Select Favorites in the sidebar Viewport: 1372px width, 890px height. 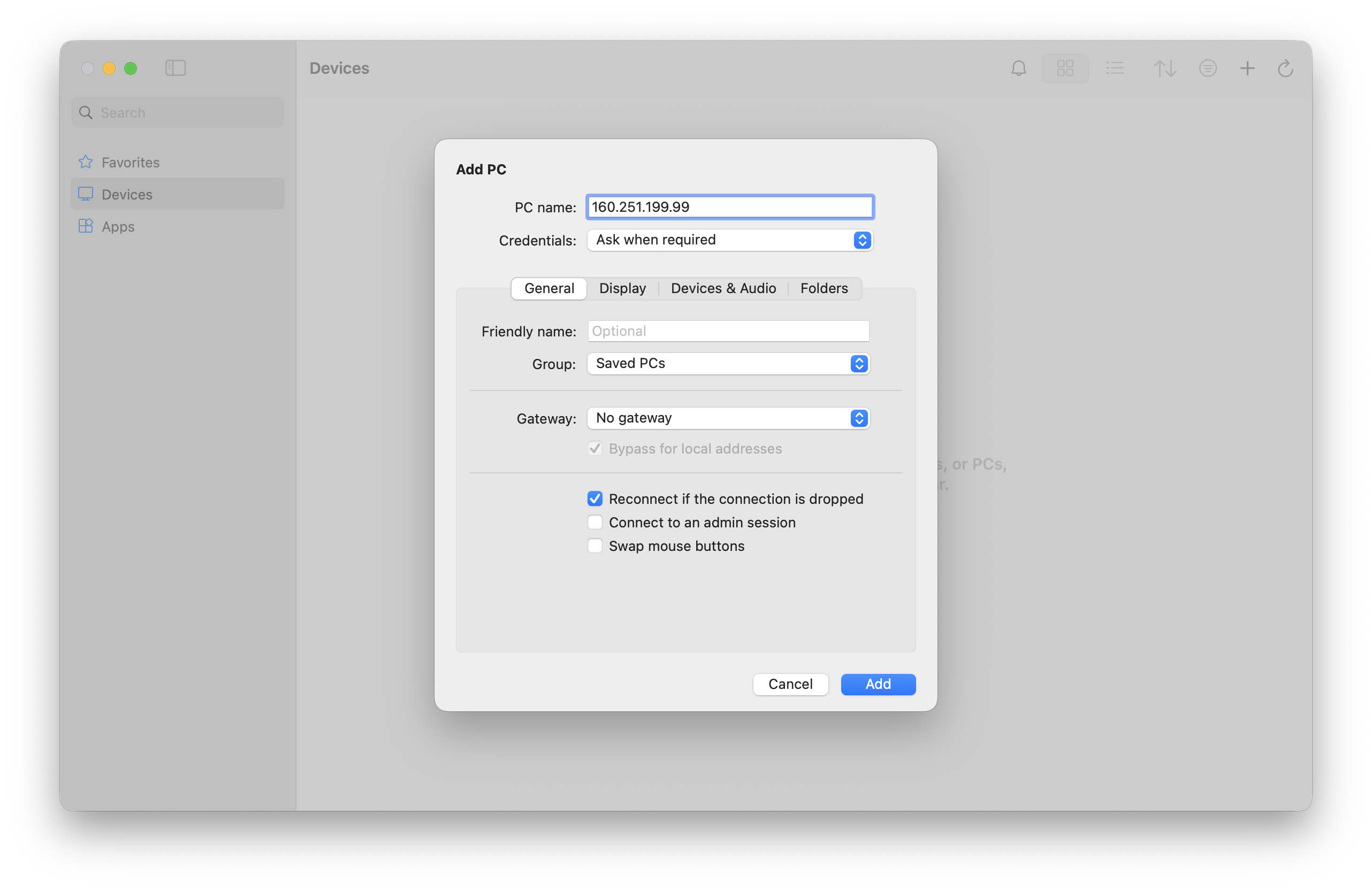coord(130,163)
